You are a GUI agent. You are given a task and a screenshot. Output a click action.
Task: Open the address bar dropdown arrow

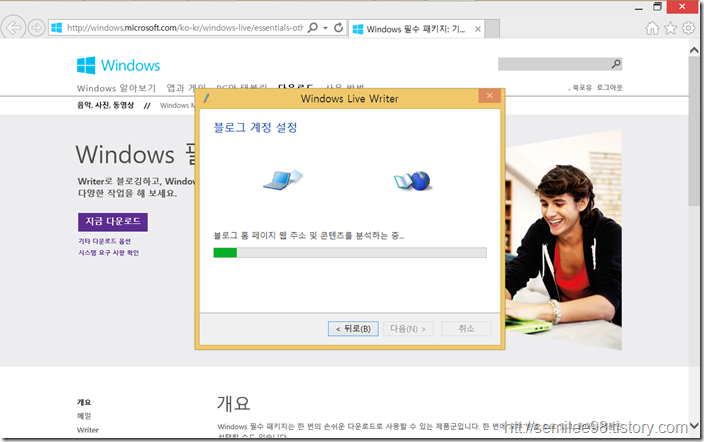(325, 28)
